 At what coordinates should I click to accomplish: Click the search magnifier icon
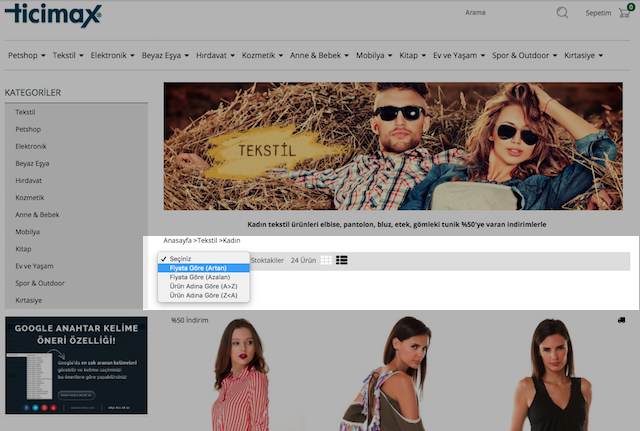(562, 13)
